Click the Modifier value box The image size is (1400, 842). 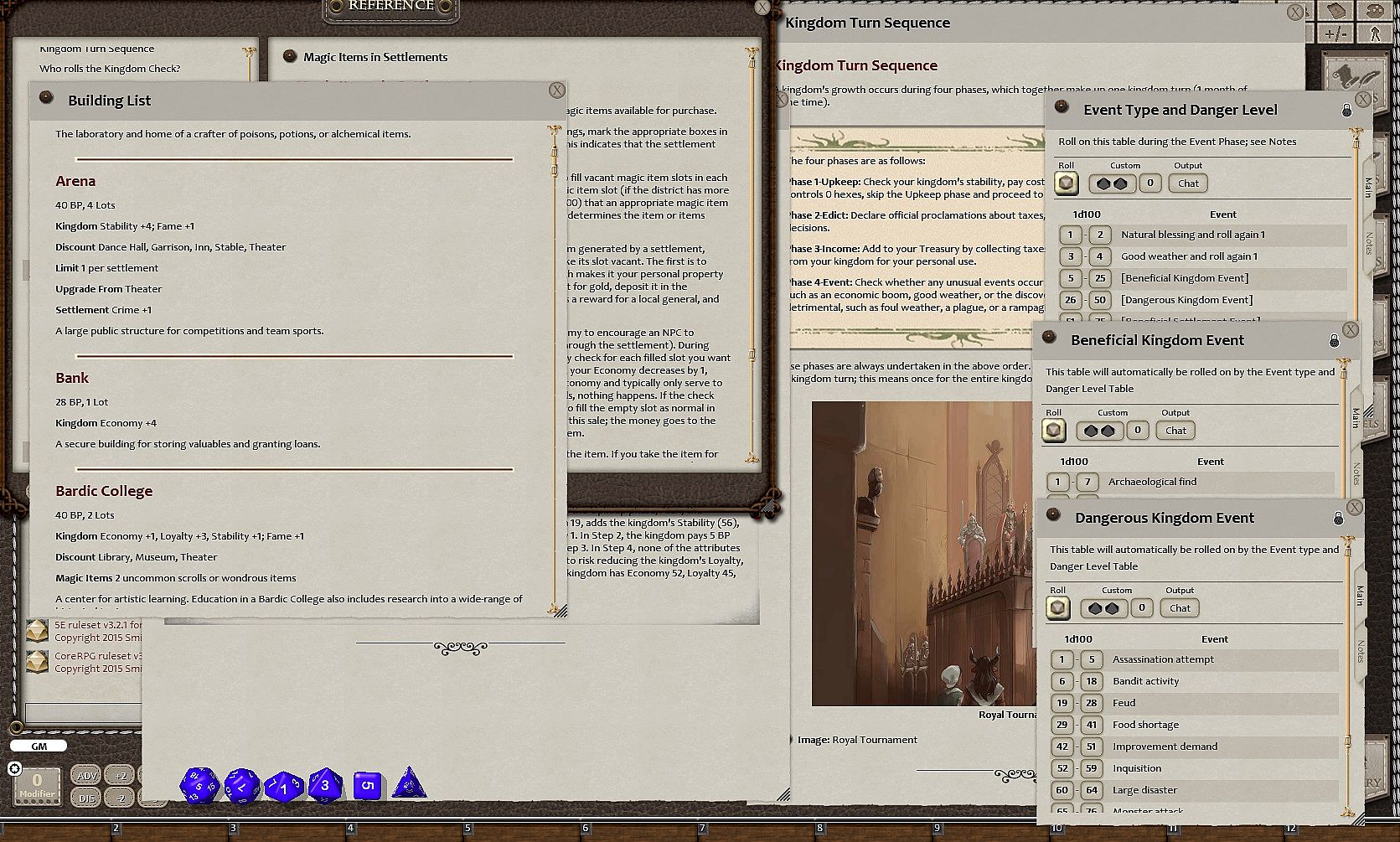pos(37,786)
